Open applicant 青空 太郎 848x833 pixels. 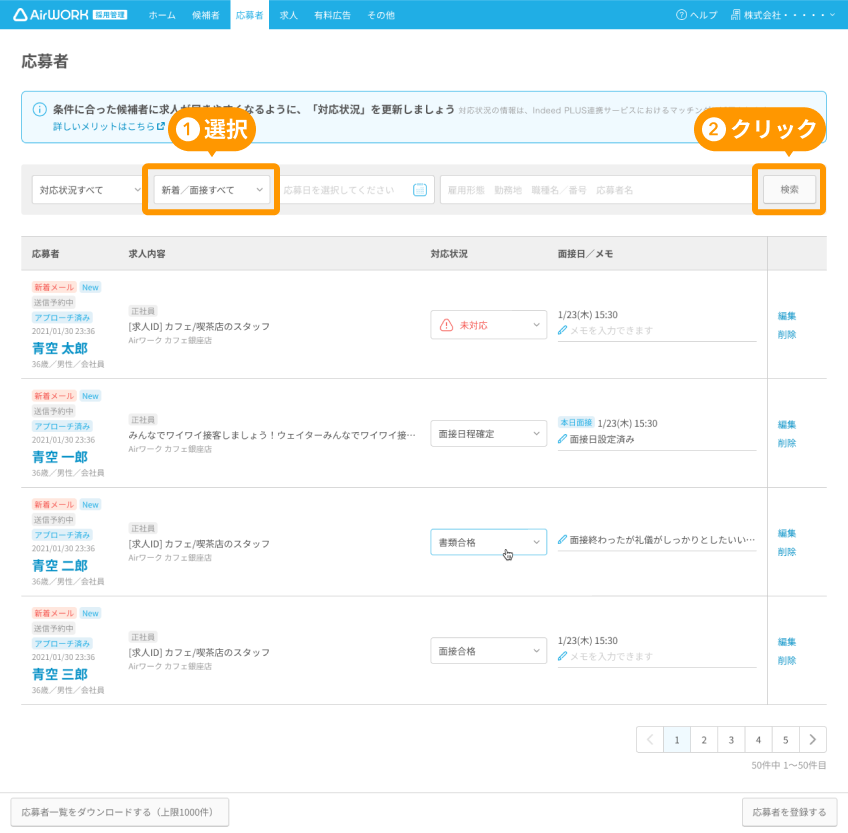(x=59, y=348)
